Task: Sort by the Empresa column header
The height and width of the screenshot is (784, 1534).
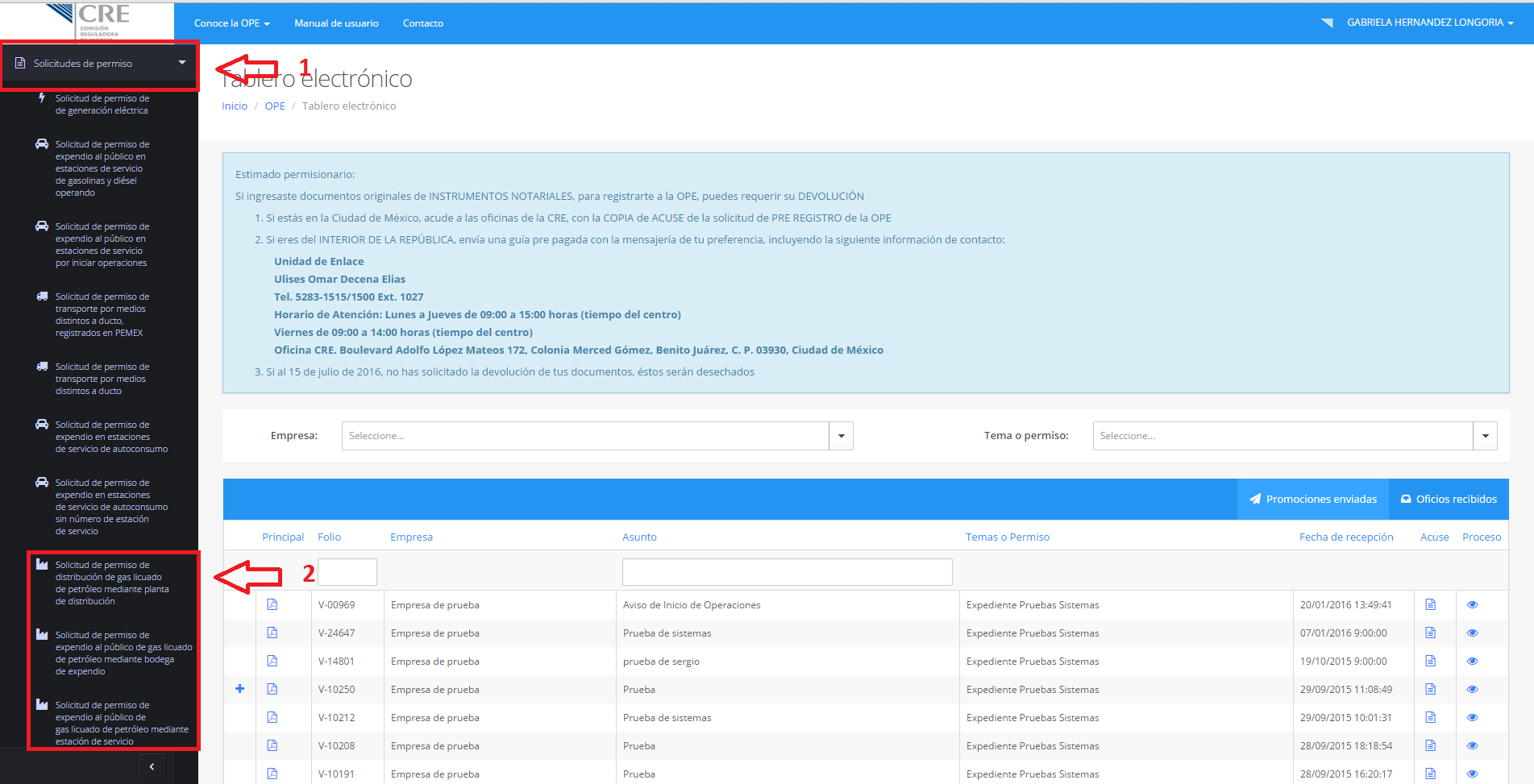Action: click(x=411, y=537)
